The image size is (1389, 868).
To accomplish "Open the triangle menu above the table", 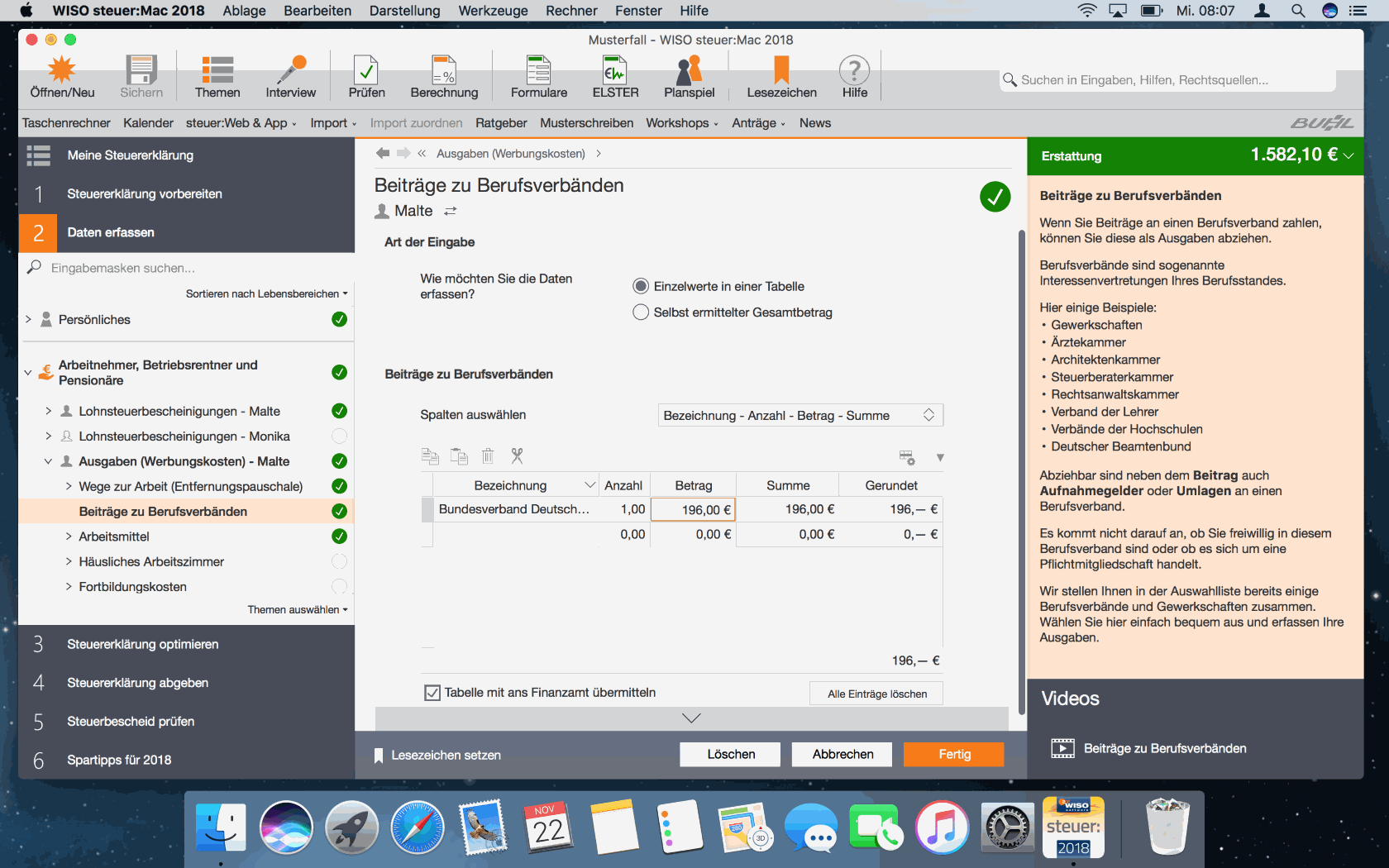I will (939, 457).
